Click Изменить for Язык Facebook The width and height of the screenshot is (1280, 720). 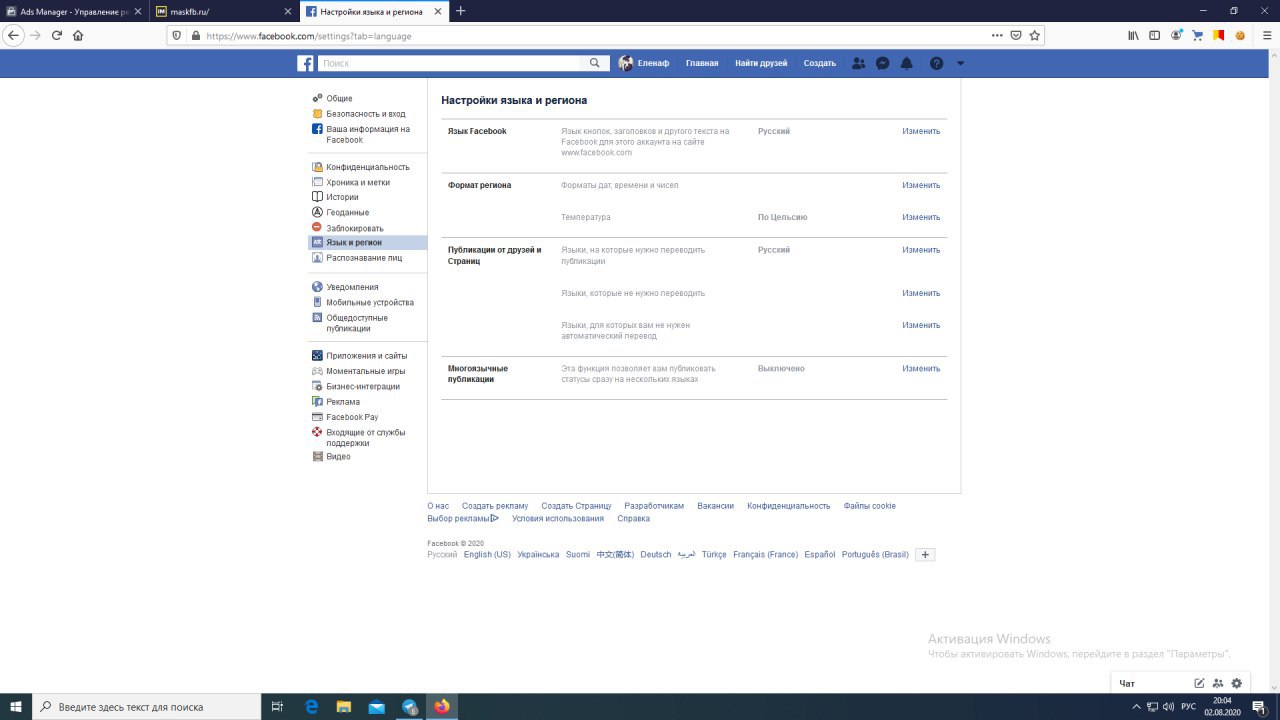921,131
